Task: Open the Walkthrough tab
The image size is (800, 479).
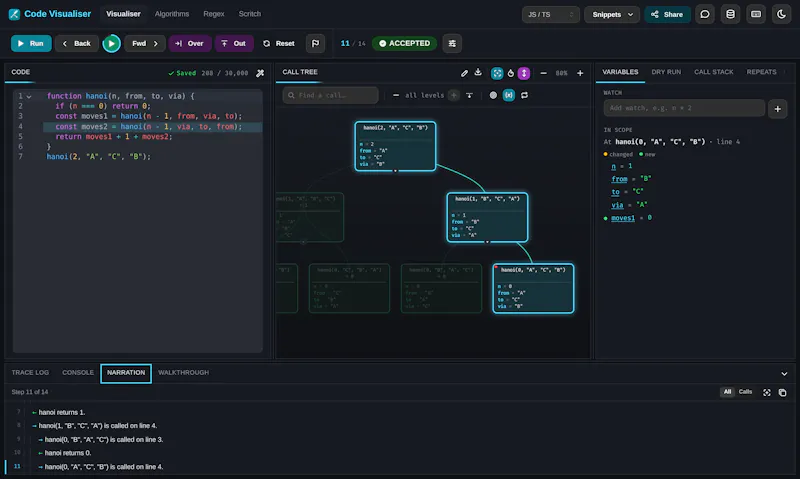Action: [183, 373]
